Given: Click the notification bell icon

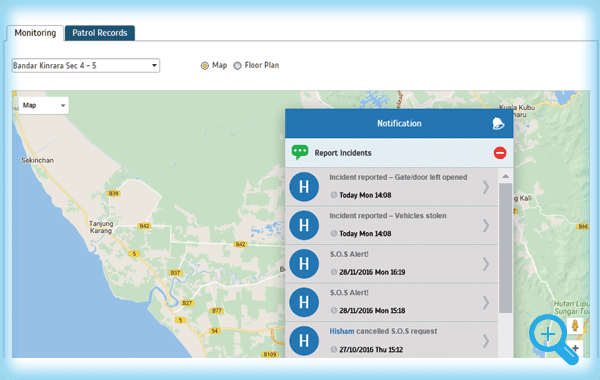Looking at the screenshot, I should click(498, 123).
